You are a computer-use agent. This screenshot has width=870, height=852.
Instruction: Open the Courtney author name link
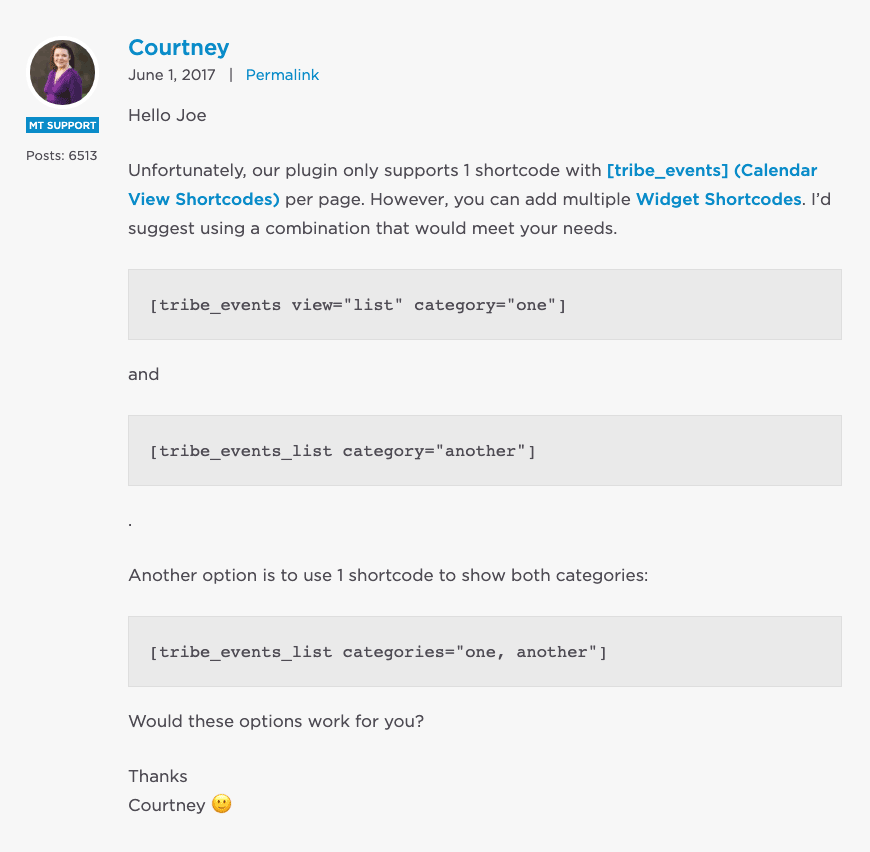pos(179,48)
